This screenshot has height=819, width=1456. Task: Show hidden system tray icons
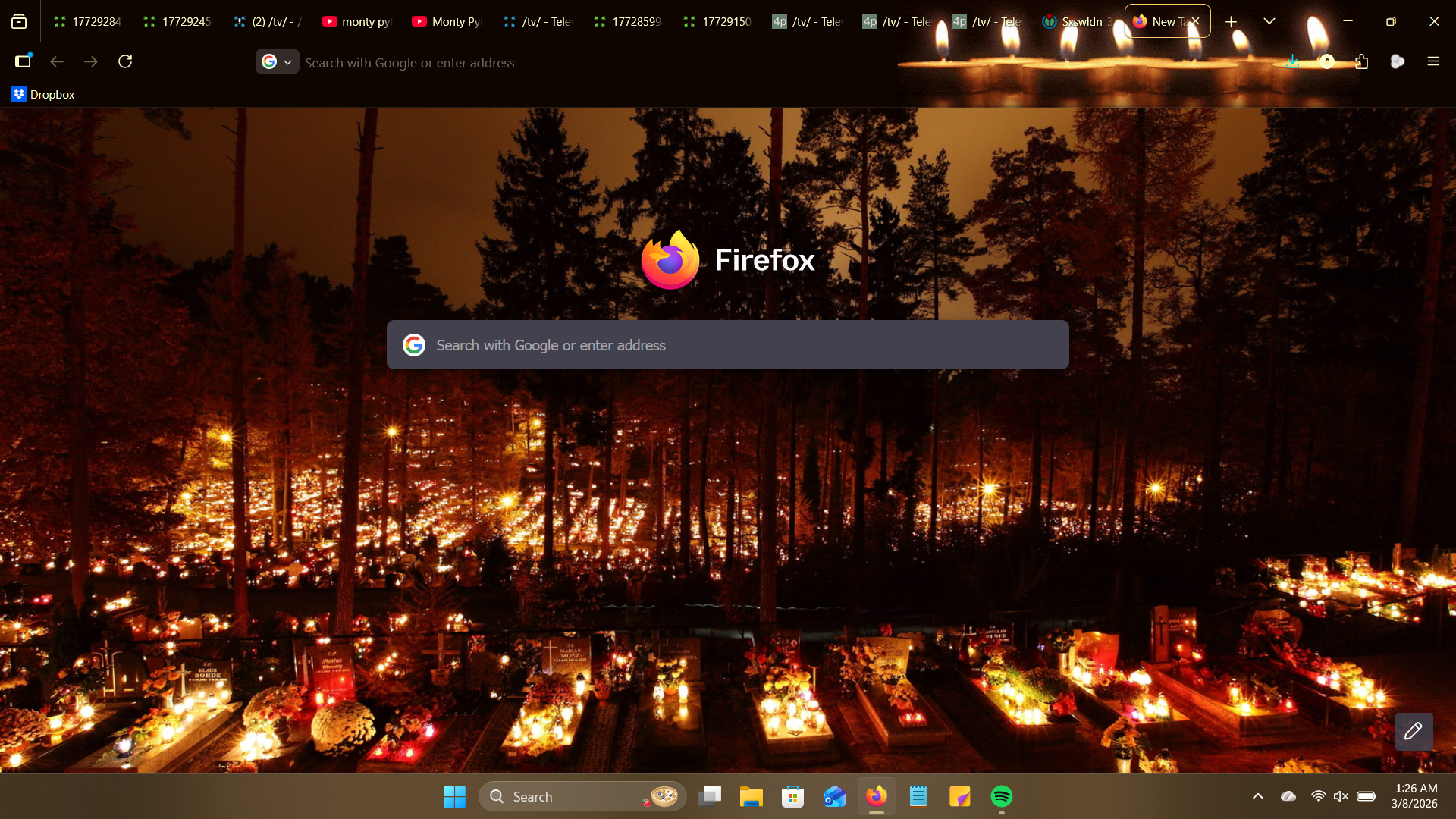1258,796
